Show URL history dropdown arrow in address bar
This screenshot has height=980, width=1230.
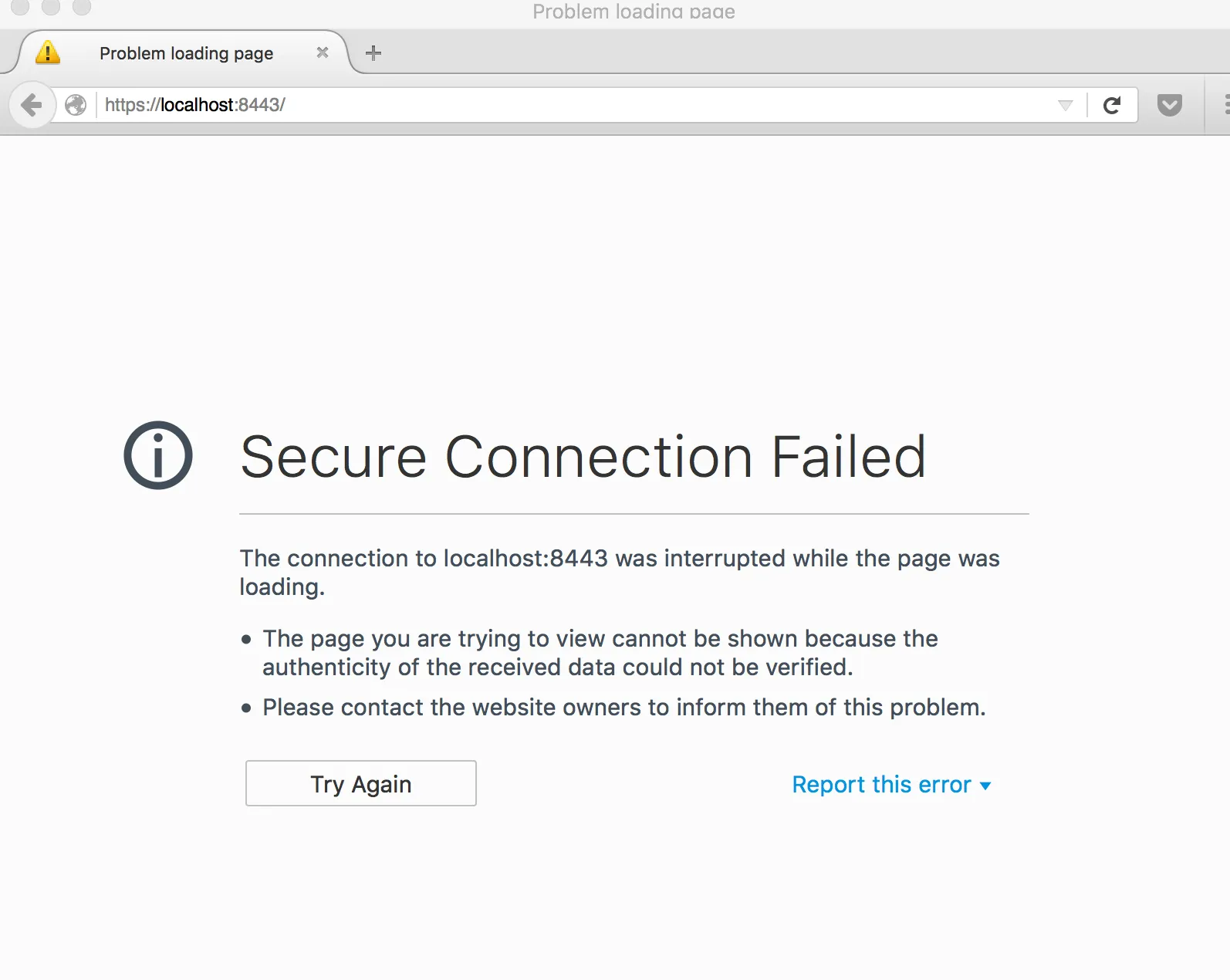1065,105
